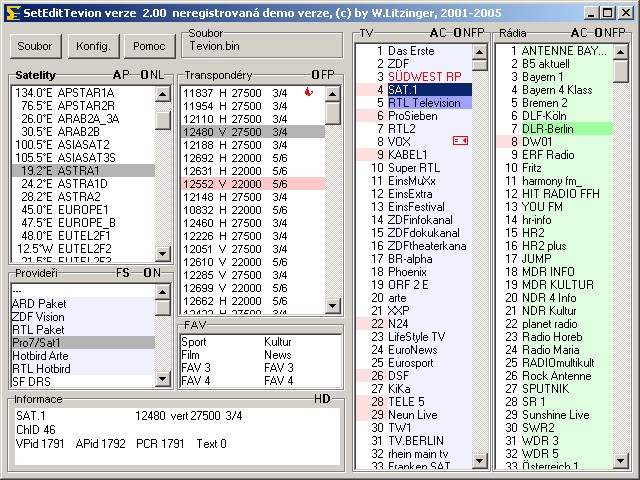This screenshot has width=640, height=480.
Task: Toggle the 'FS' option in Provideři header
Action: point(122,272)
